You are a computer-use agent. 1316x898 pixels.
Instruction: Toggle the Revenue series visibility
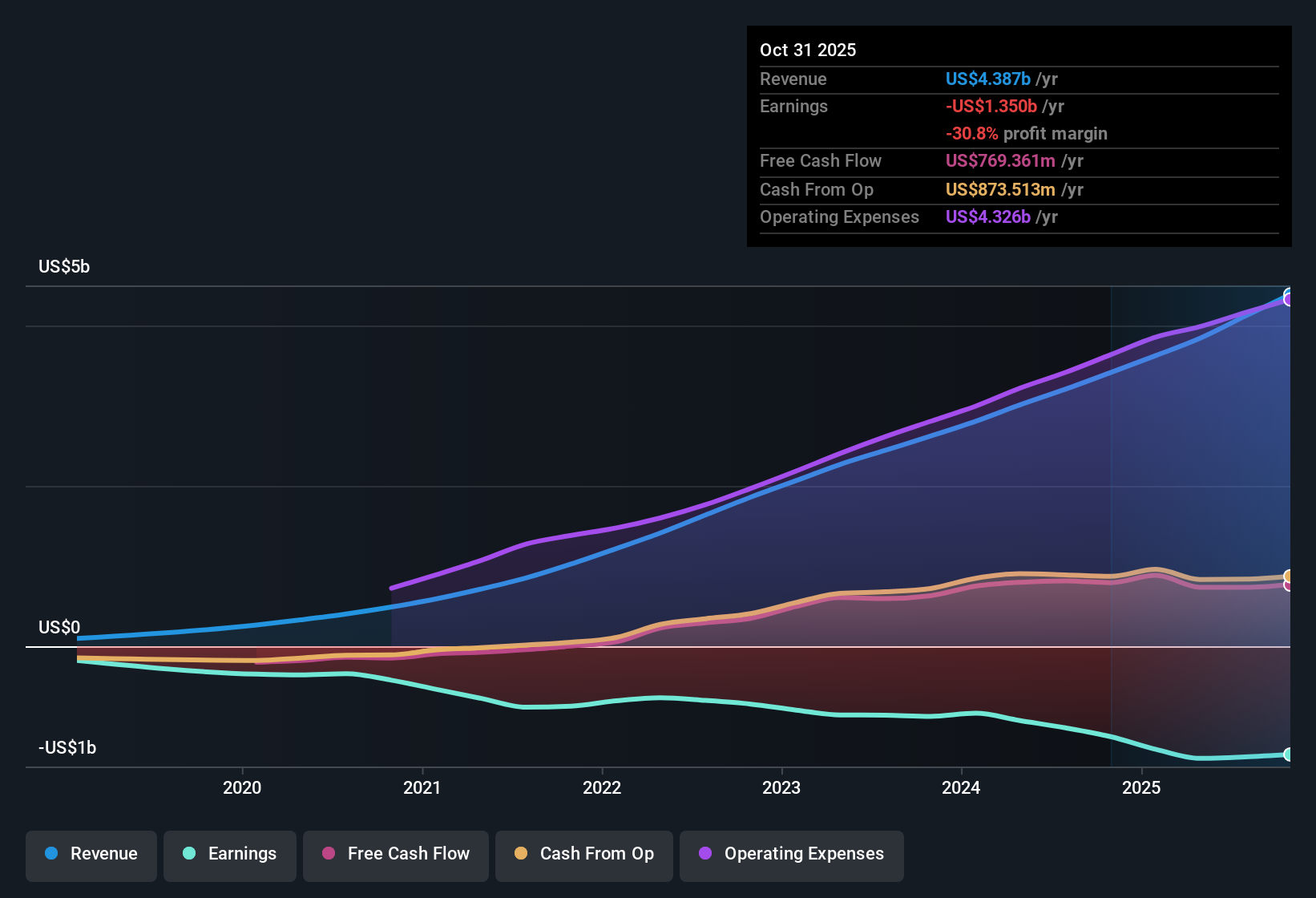click(91, 855)
